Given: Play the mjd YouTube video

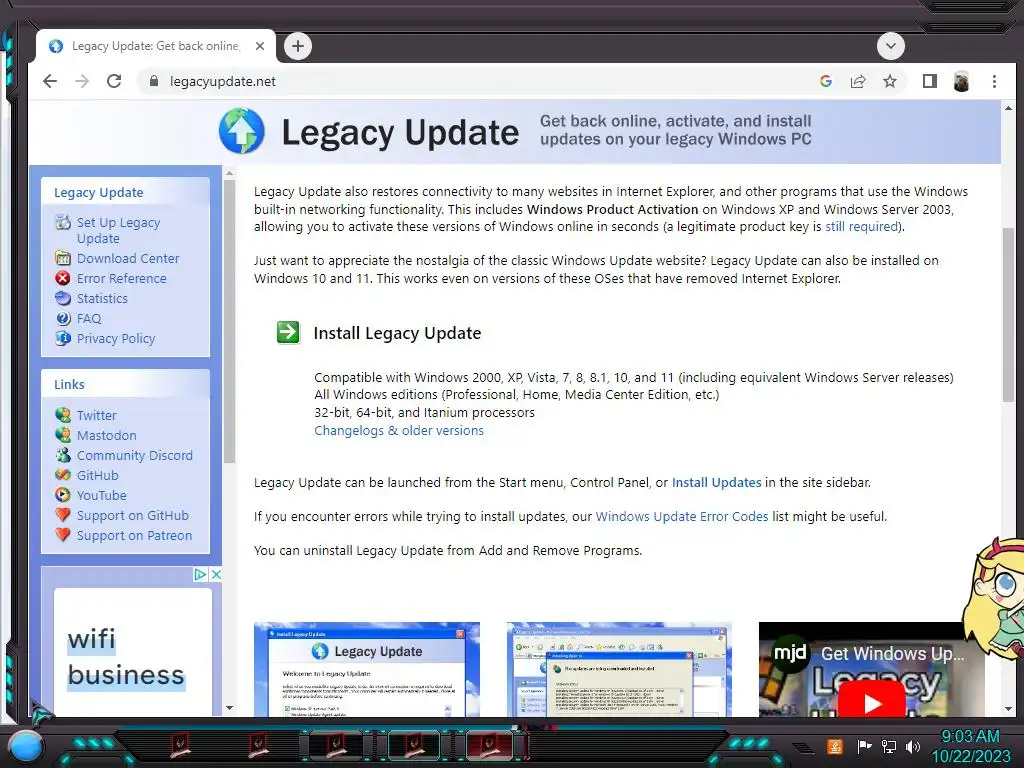Looking at the screenshot, I should (x=872, y=703).
